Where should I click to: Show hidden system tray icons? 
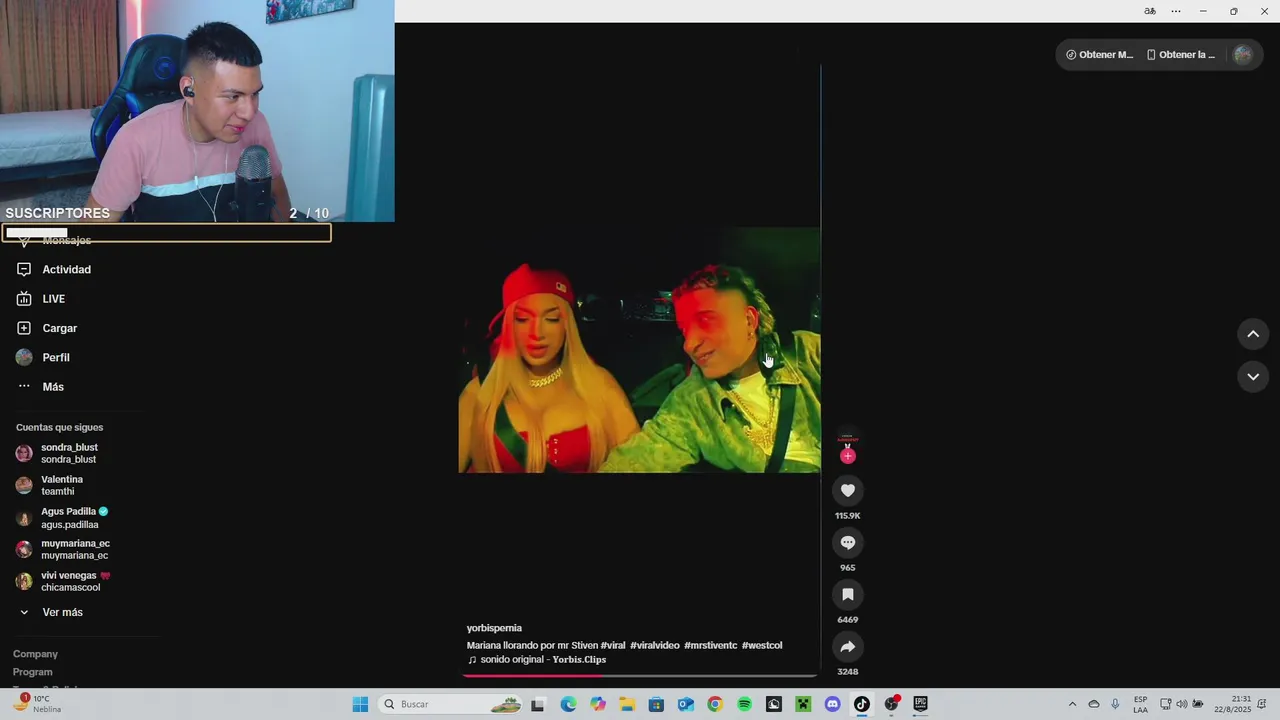(1072, 704)
